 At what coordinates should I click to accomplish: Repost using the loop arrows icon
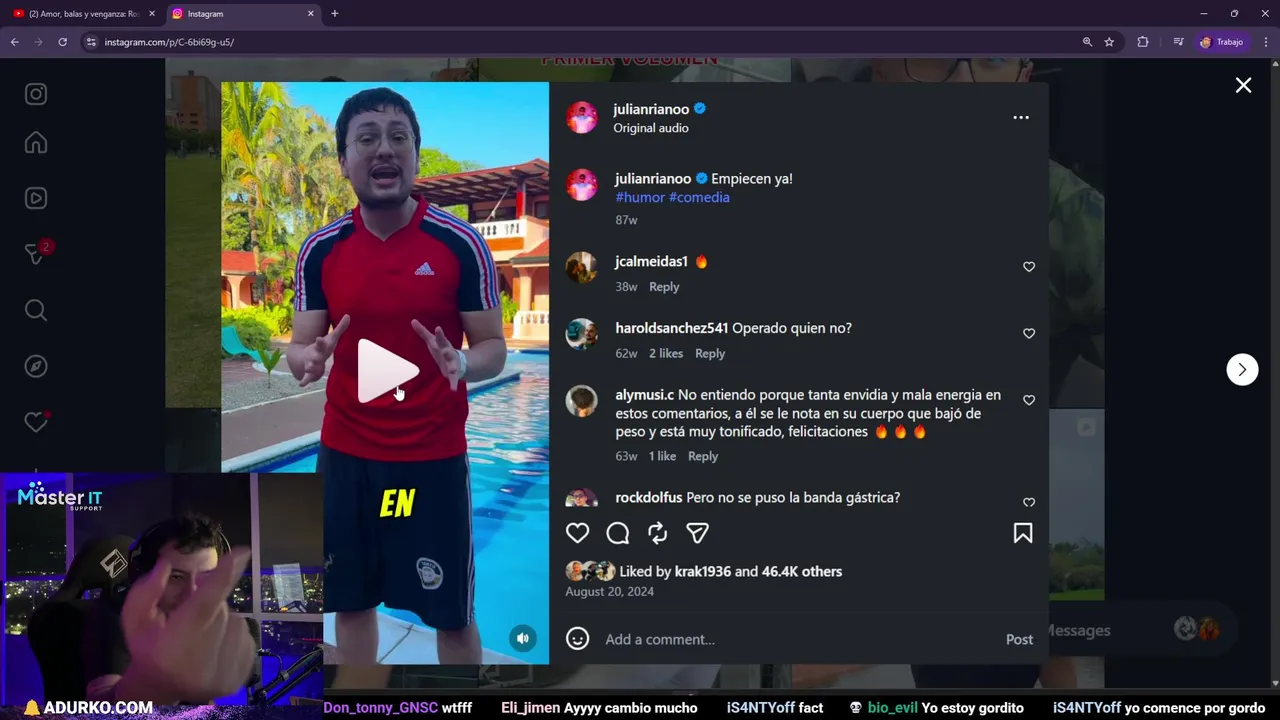coord(657,533)
